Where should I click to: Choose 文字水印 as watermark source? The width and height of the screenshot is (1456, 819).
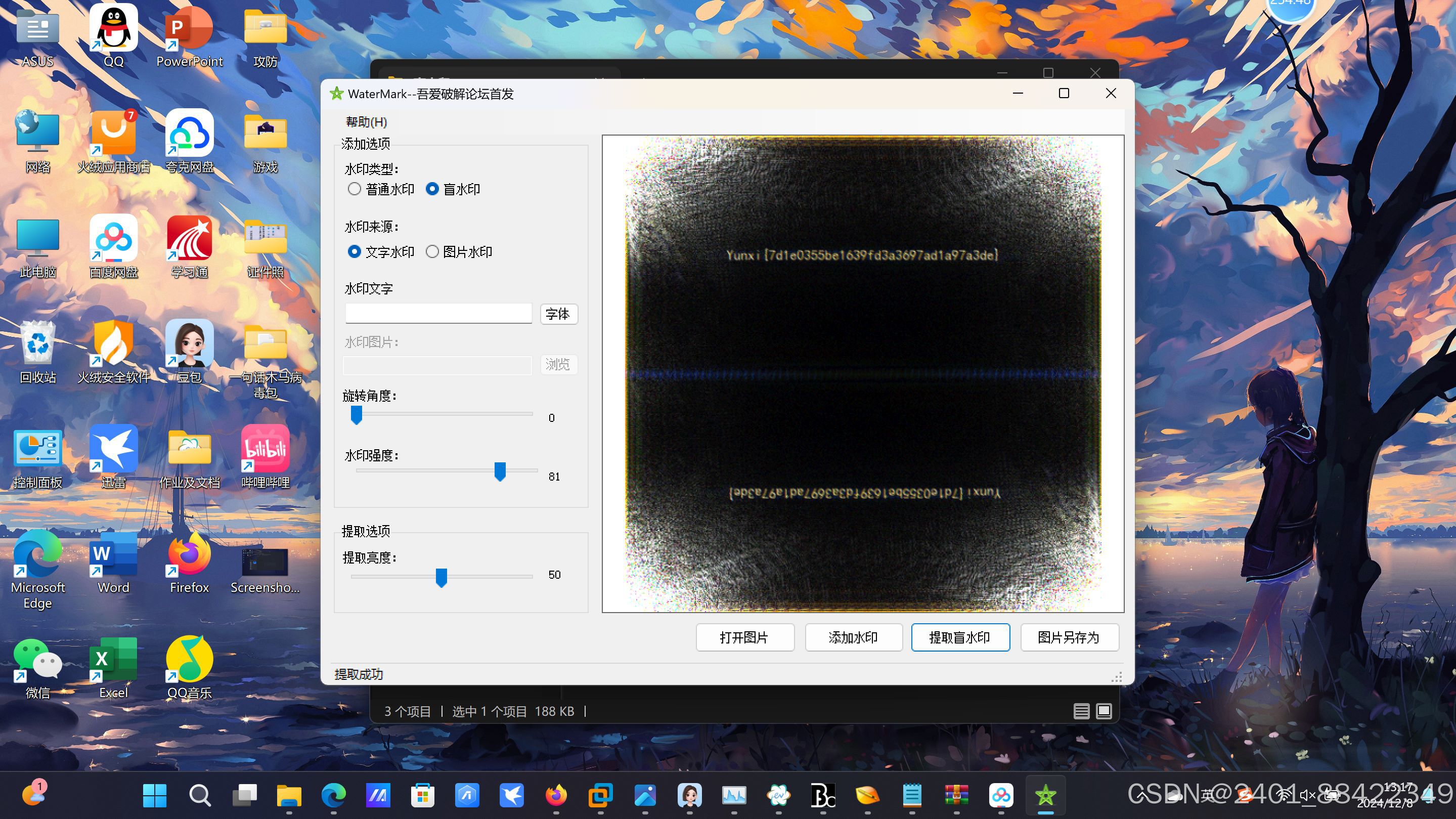point(355,251)
